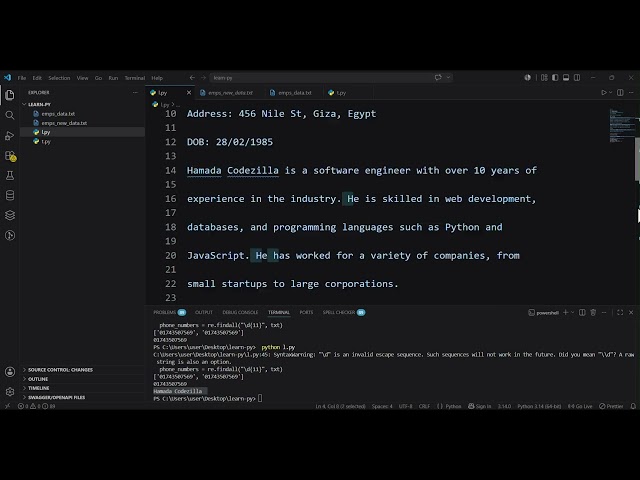Create a new terminal with the plus icon
Screen dimensions: 640x480
[x=565, y=312]
